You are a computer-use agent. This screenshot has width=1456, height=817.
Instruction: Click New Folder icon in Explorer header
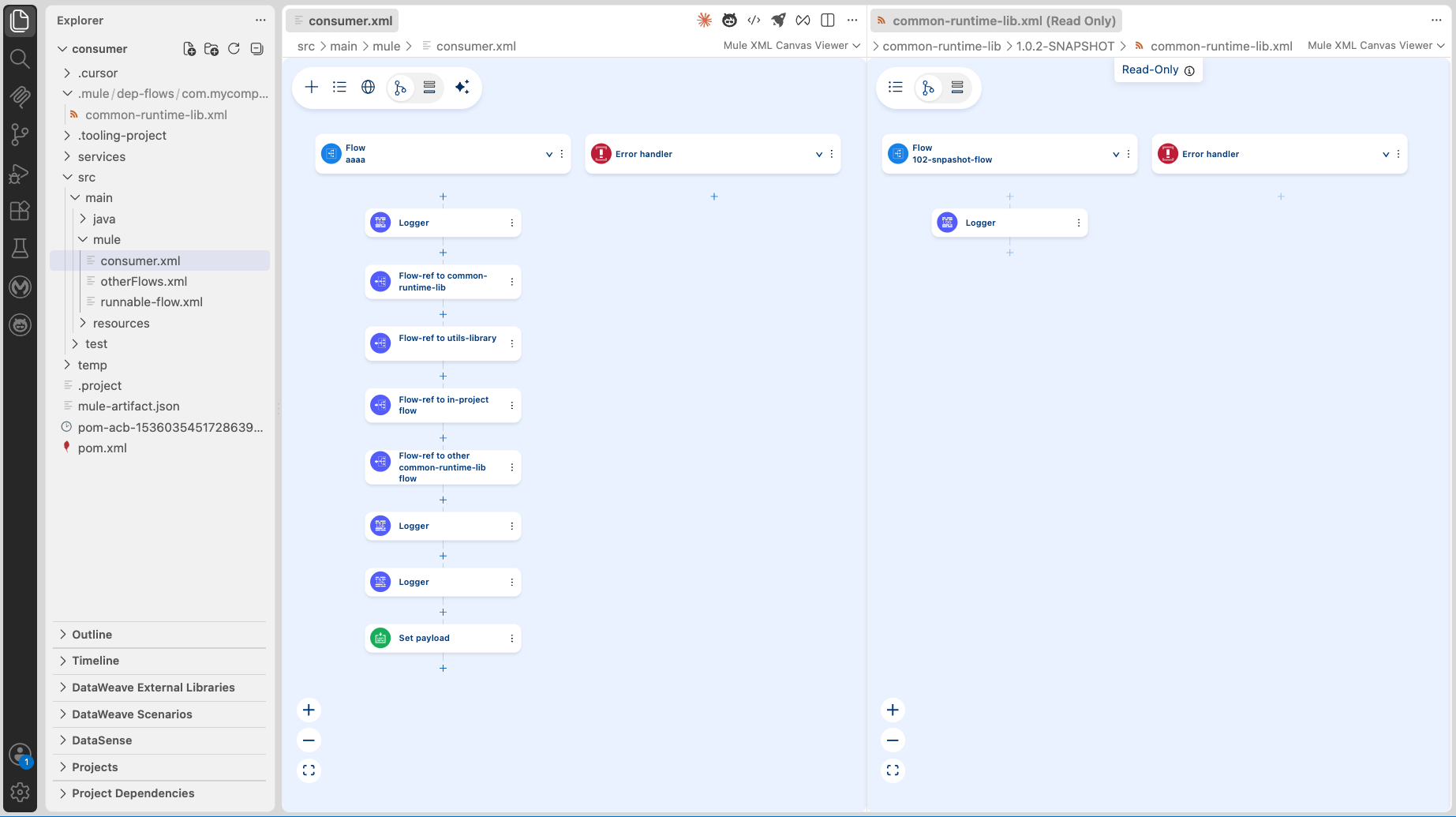pos(211,49)
